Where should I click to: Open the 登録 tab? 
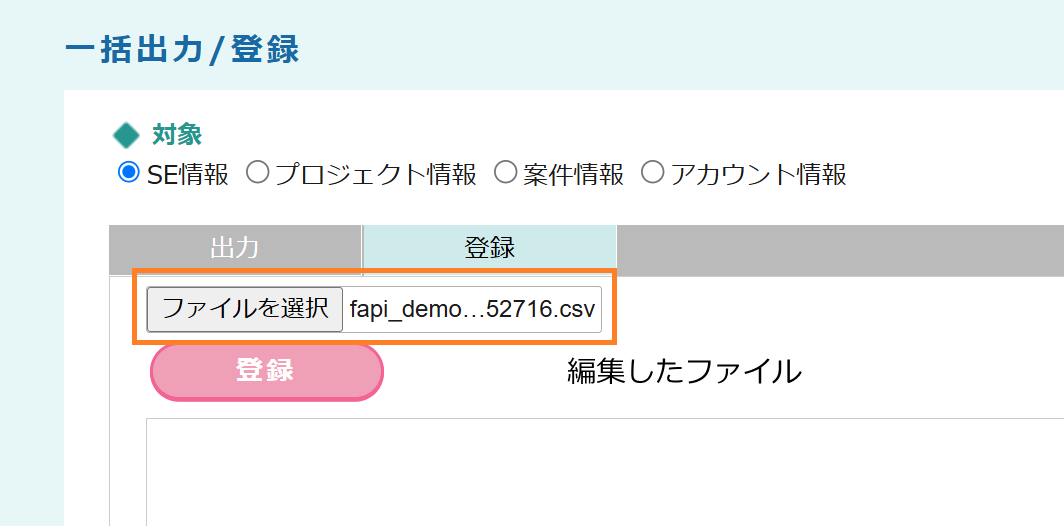[489, 248]
